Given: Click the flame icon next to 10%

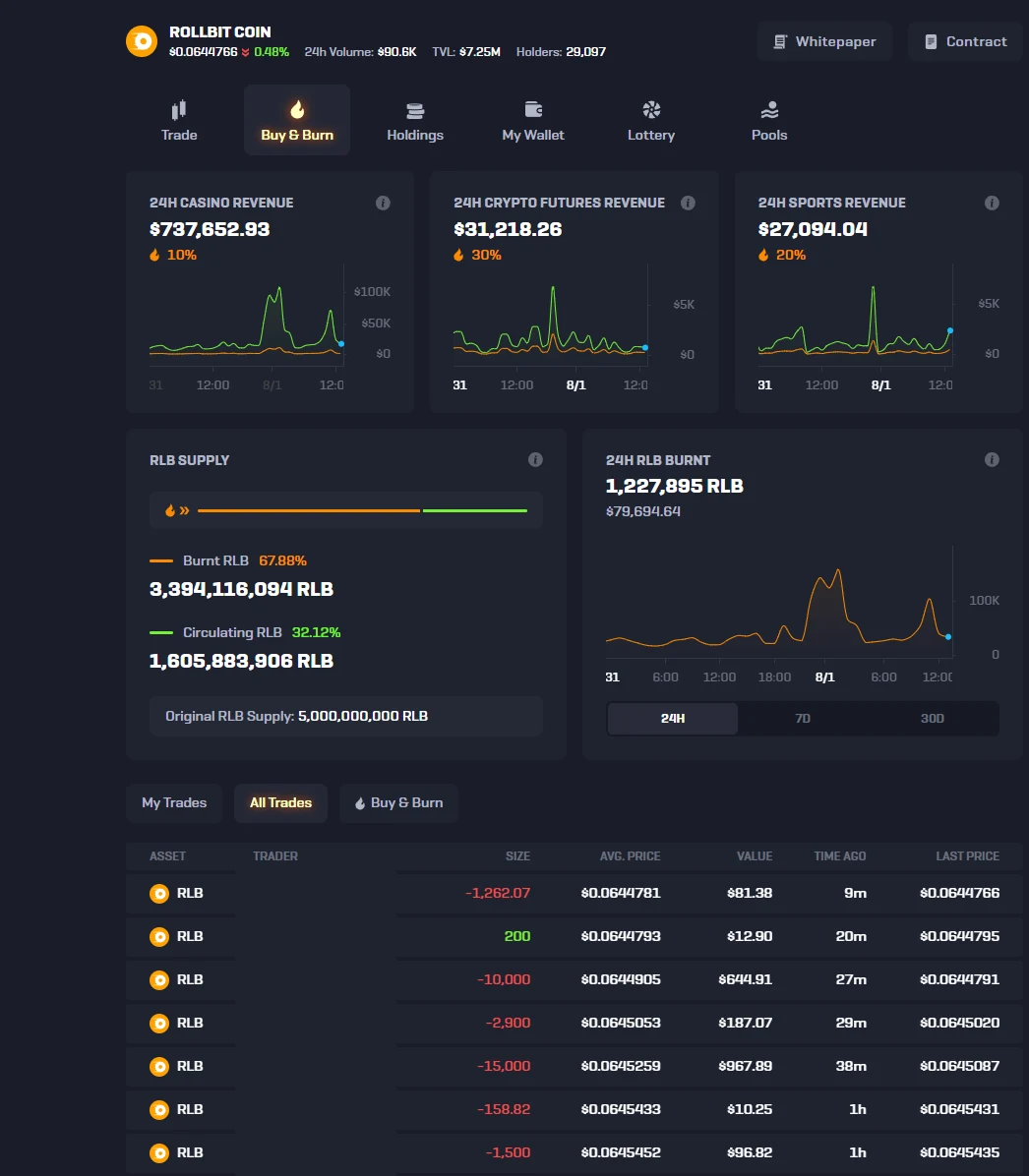Looking at the screenshot, I should tap(154, 255).
